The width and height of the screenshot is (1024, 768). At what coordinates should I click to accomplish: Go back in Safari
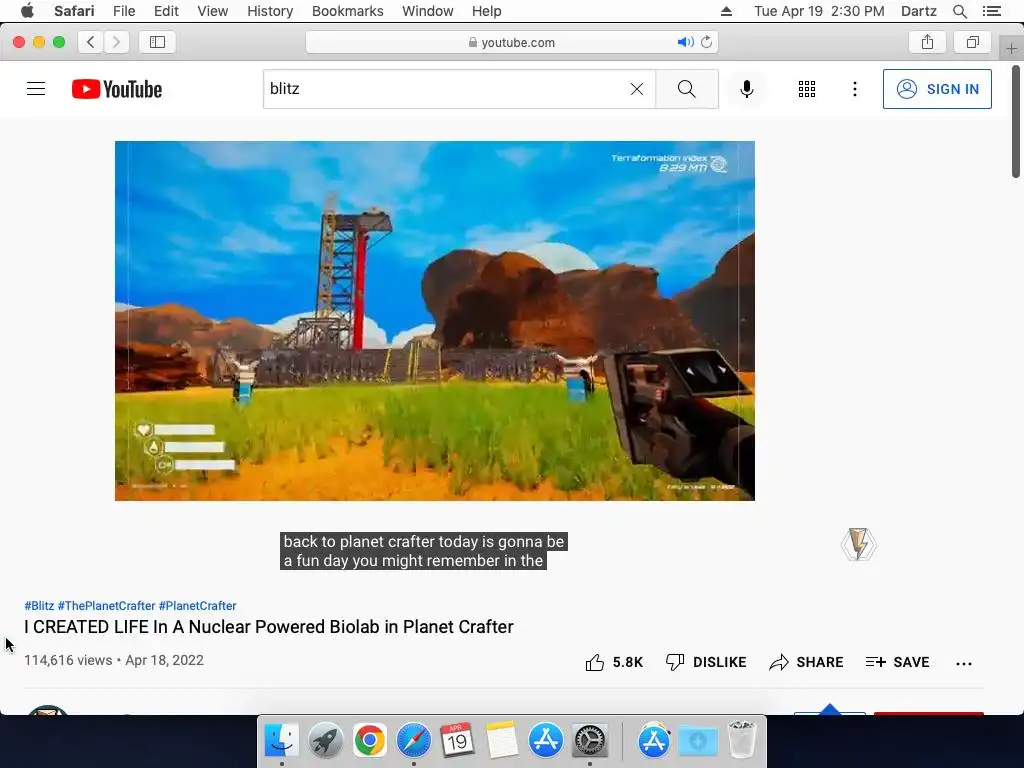coord(91,42)
